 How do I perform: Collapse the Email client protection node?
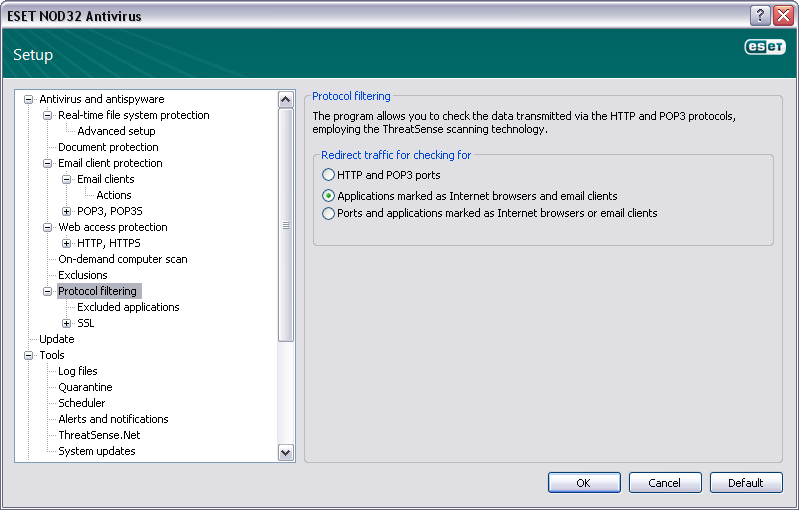tap(47, 164)
